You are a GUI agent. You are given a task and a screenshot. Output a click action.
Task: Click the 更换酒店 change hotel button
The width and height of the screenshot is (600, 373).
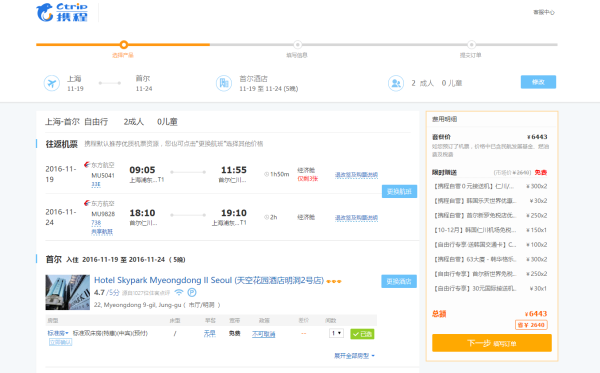pyautogui.click(x=399, y=281)
